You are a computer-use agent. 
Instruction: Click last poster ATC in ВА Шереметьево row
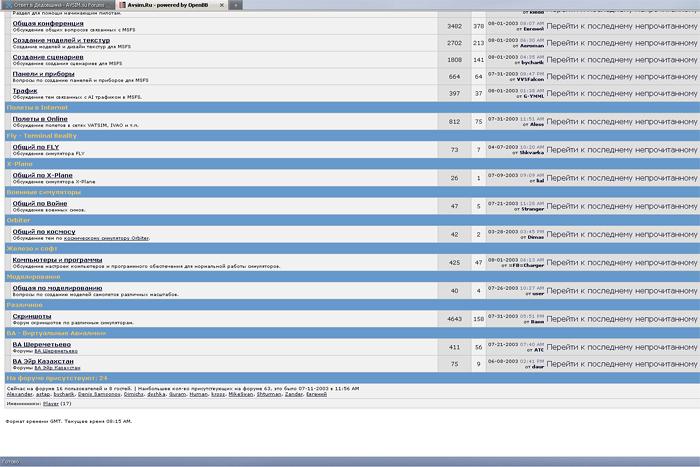pos(539,350)
